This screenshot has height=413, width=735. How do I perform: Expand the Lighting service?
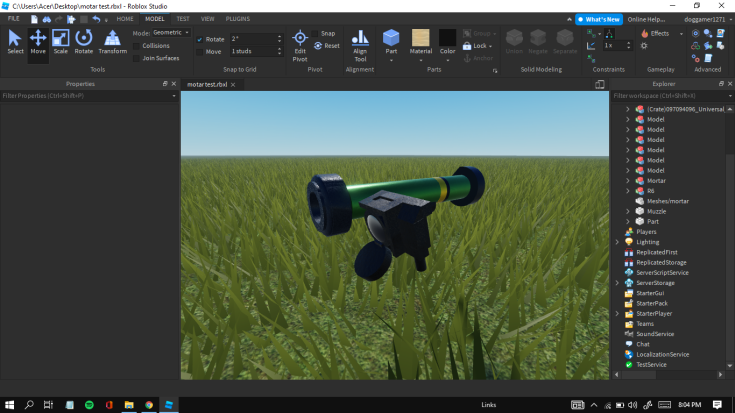[617, 242]
